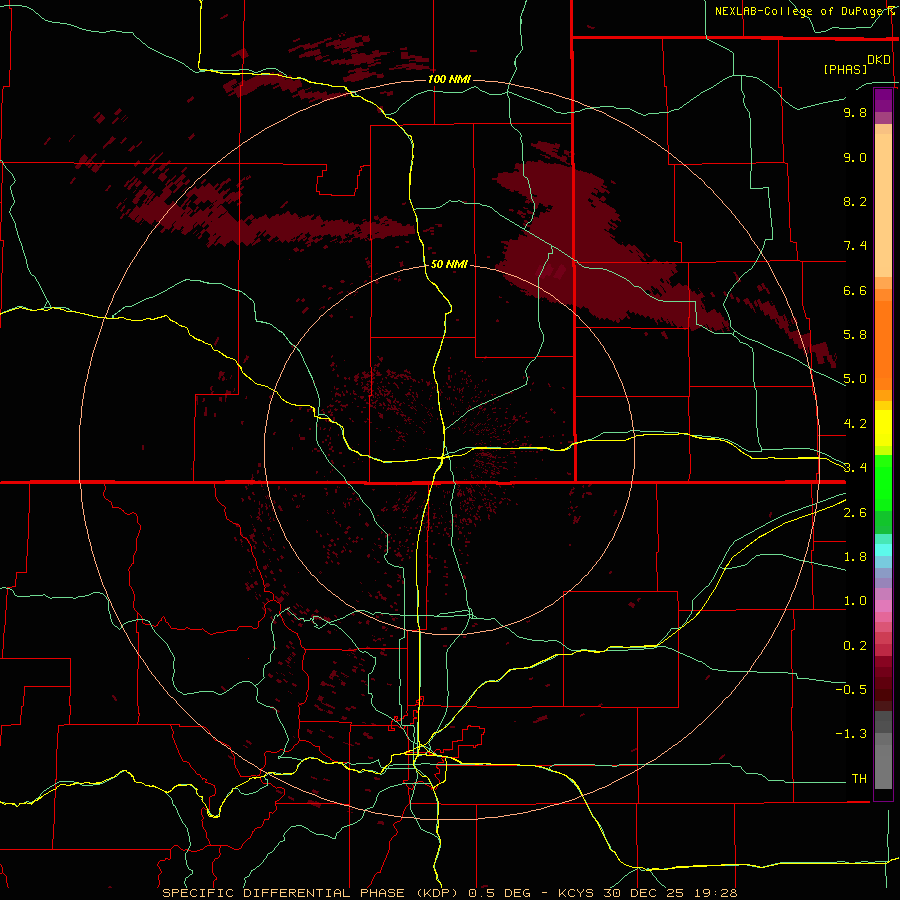Click the 8.2 scale value

point(855,201)
